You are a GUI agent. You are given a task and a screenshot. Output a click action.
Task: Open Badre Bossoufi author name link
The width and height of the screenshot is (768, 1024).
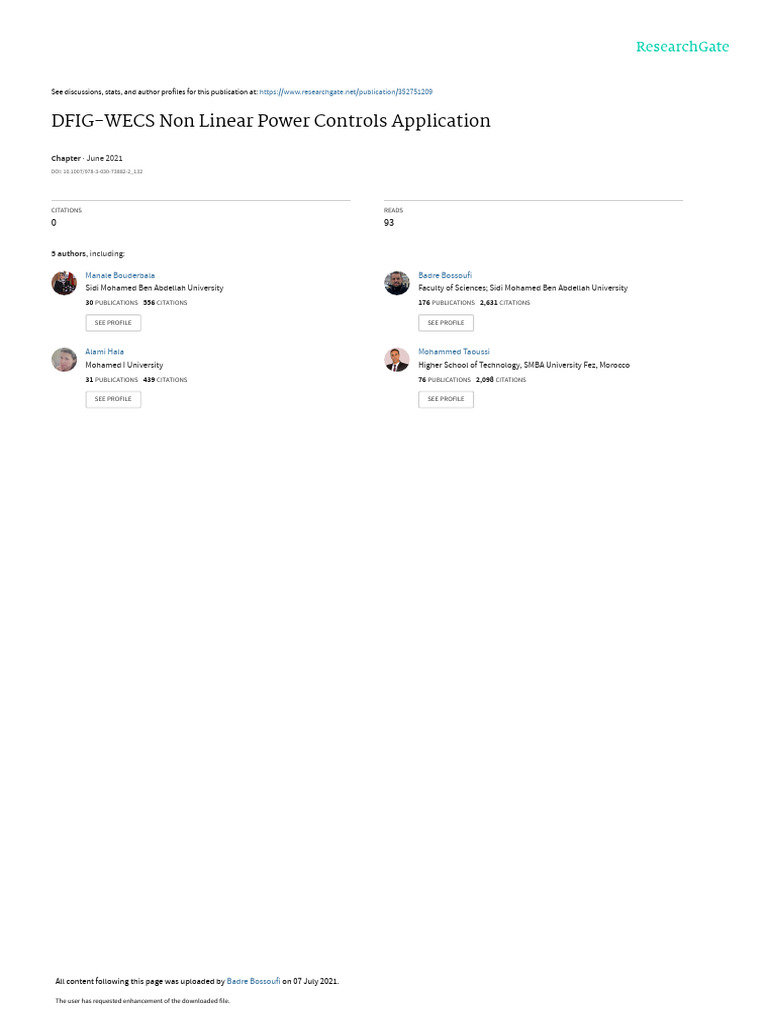(x=445, y=276)
